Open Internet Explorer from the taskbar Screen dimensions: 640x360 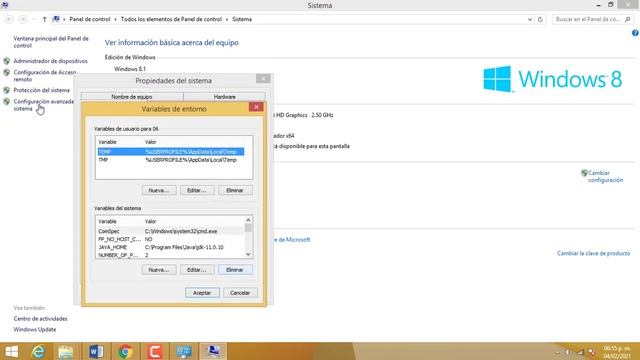38,351
